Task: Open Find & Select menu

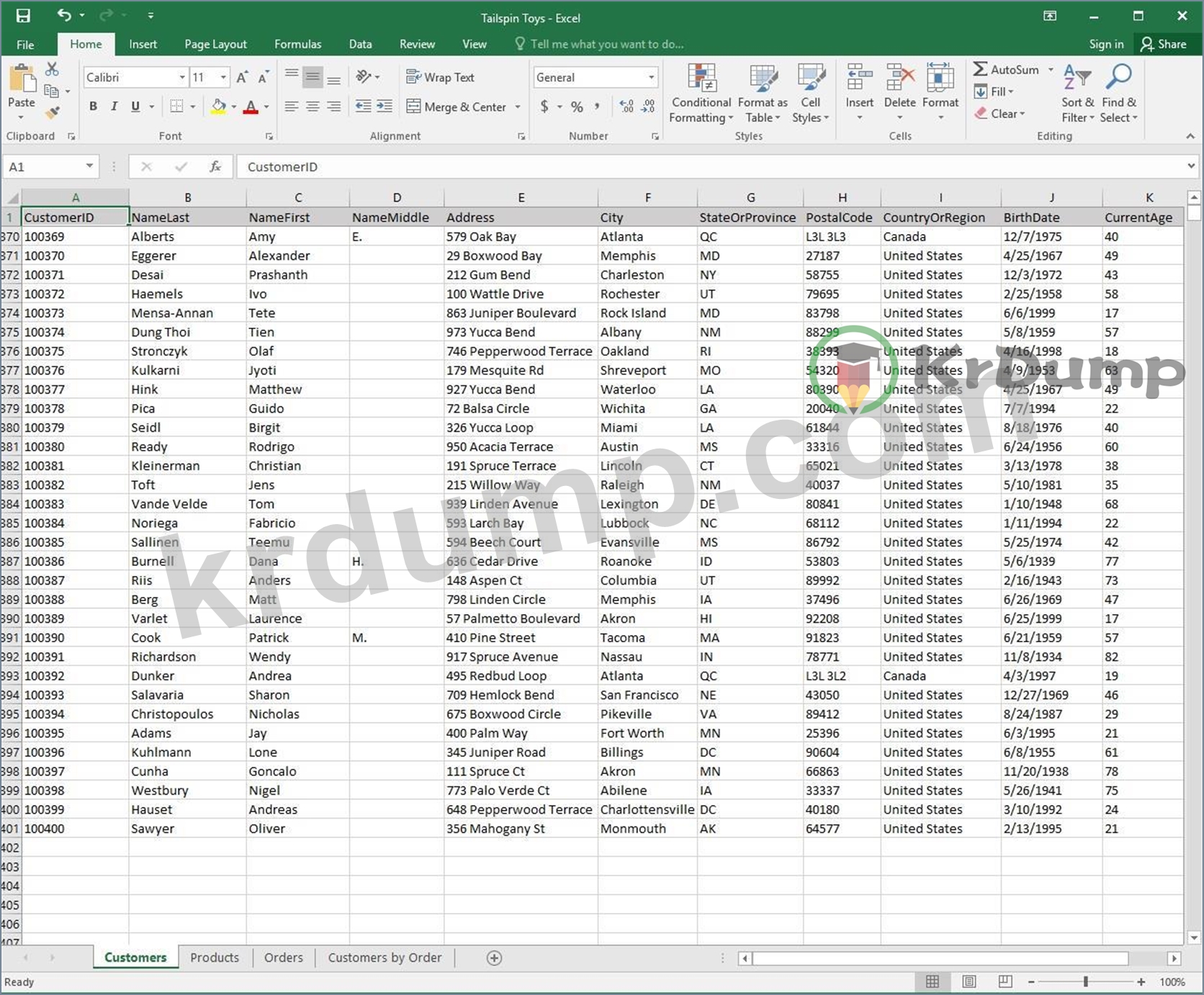Action: pyautogui.click(x=1118, y=94)
